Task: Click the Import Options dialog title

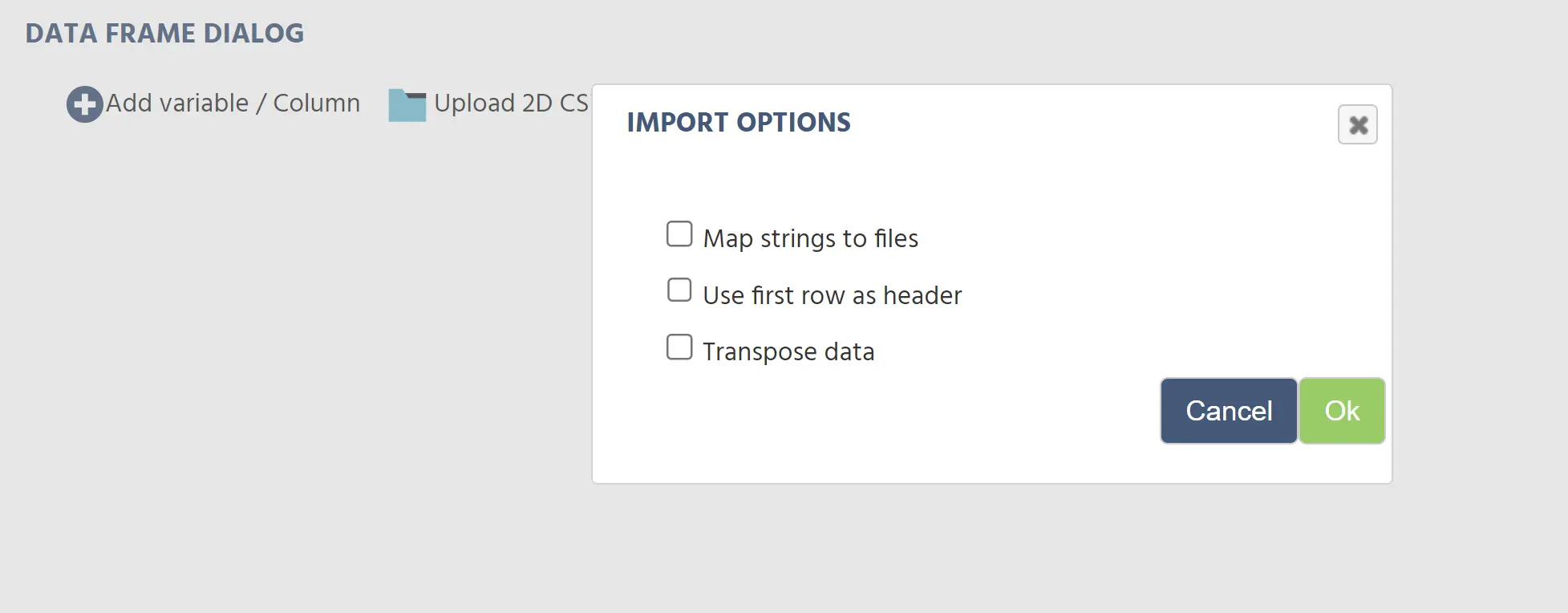Action: [x=739, y=123]
